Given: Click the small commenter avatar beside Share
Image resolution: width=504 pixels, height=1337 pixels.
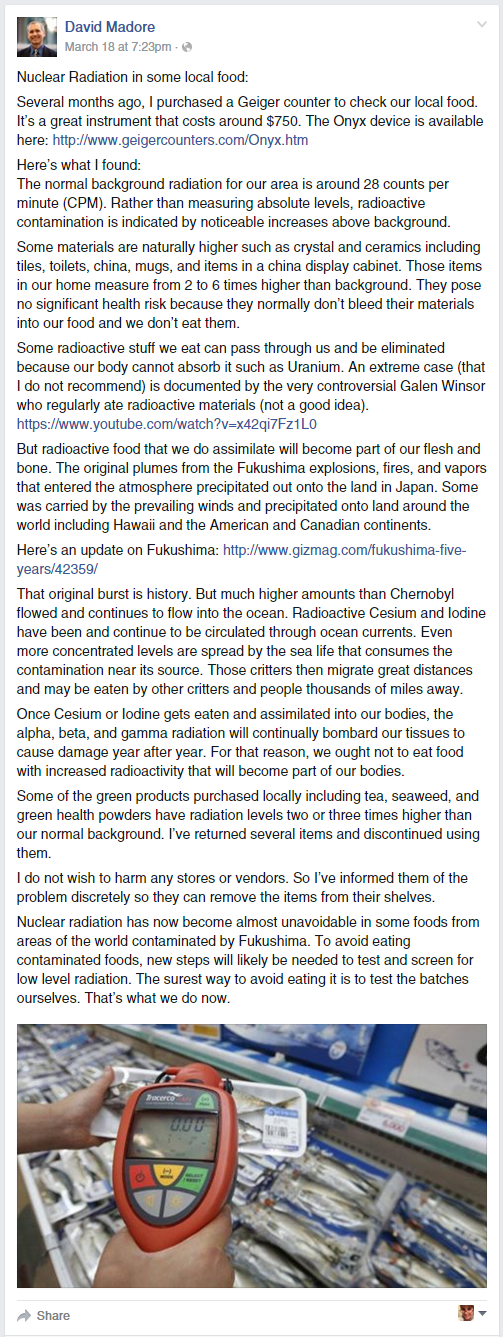Looking at the screenshot, I should pyautogui.click(x=466, y=1313).
